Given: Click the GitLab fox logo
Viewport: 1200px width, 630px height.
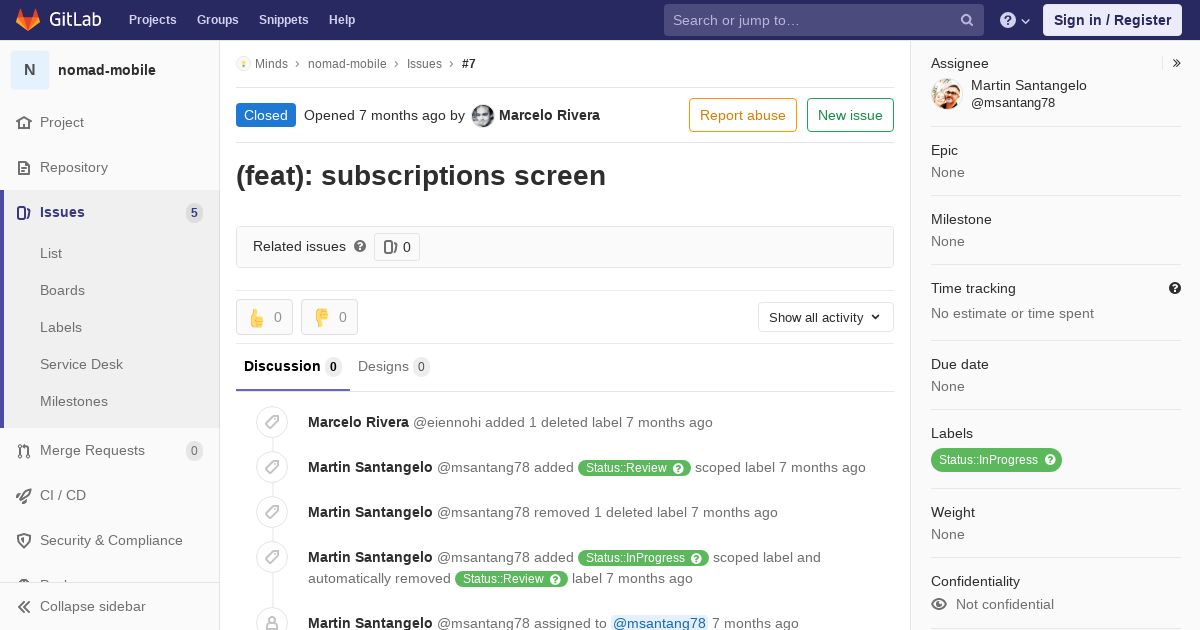Looking at the screenshot, I should pyautogui.click(x=28, y=19).
